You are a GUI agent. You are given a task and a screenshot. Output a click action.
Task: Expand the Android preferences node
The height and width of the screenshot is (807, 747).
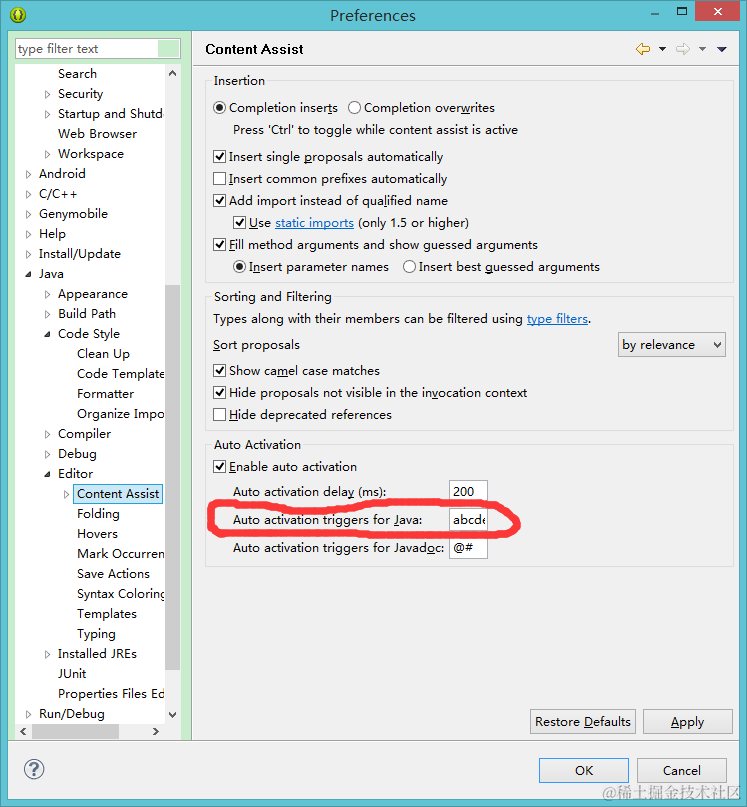(28, 174)
